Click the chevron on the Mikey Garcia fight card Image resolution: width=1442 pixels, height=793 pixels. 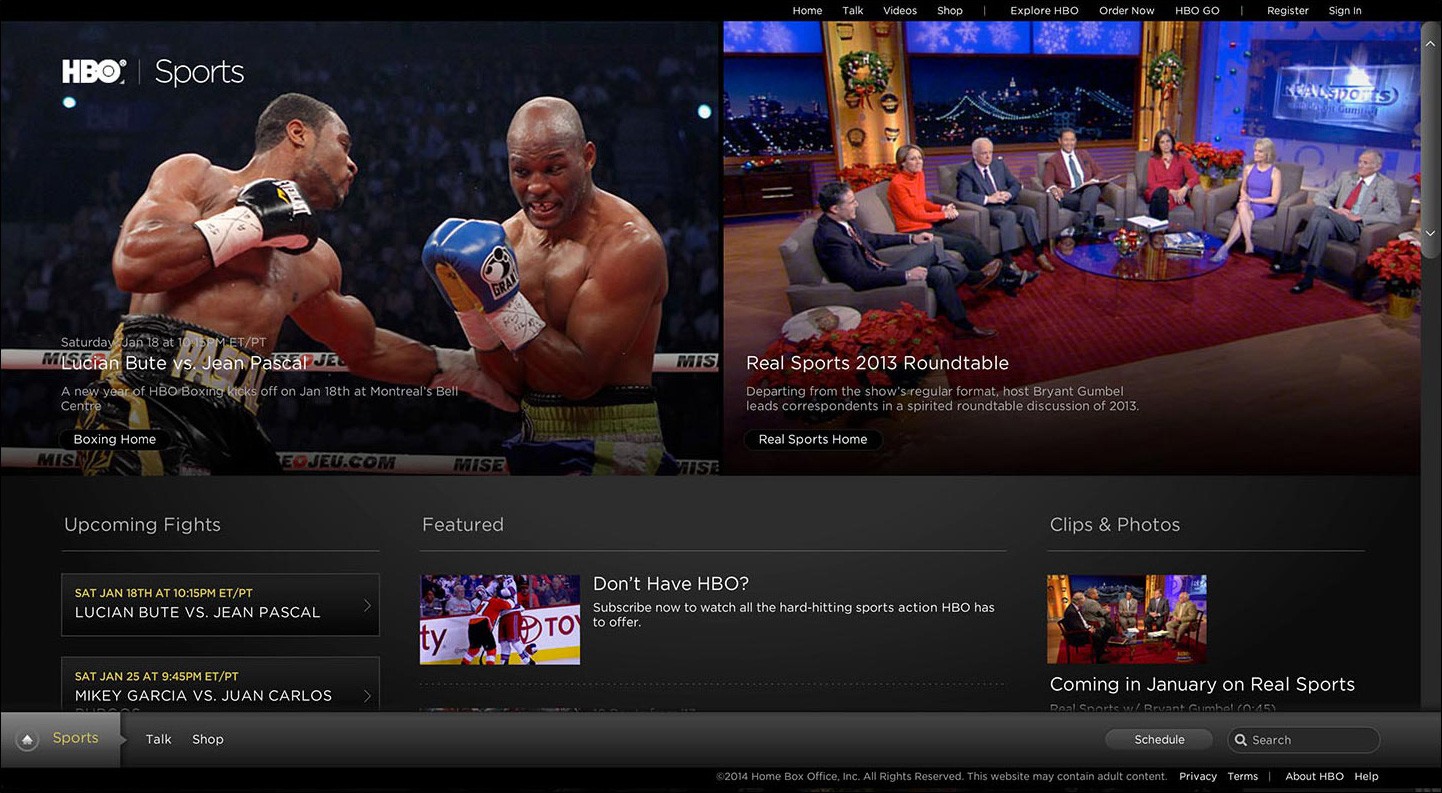tap(367, 695)
